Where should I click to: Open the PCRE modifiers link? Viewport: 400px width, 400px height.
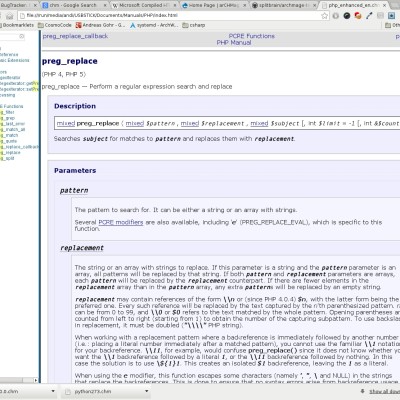point(121,222)
